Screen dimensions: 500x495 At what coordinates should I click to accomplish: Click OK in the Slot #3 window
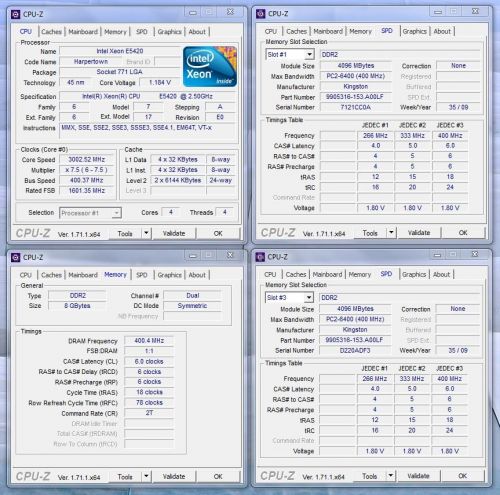[x=462, y=476]
